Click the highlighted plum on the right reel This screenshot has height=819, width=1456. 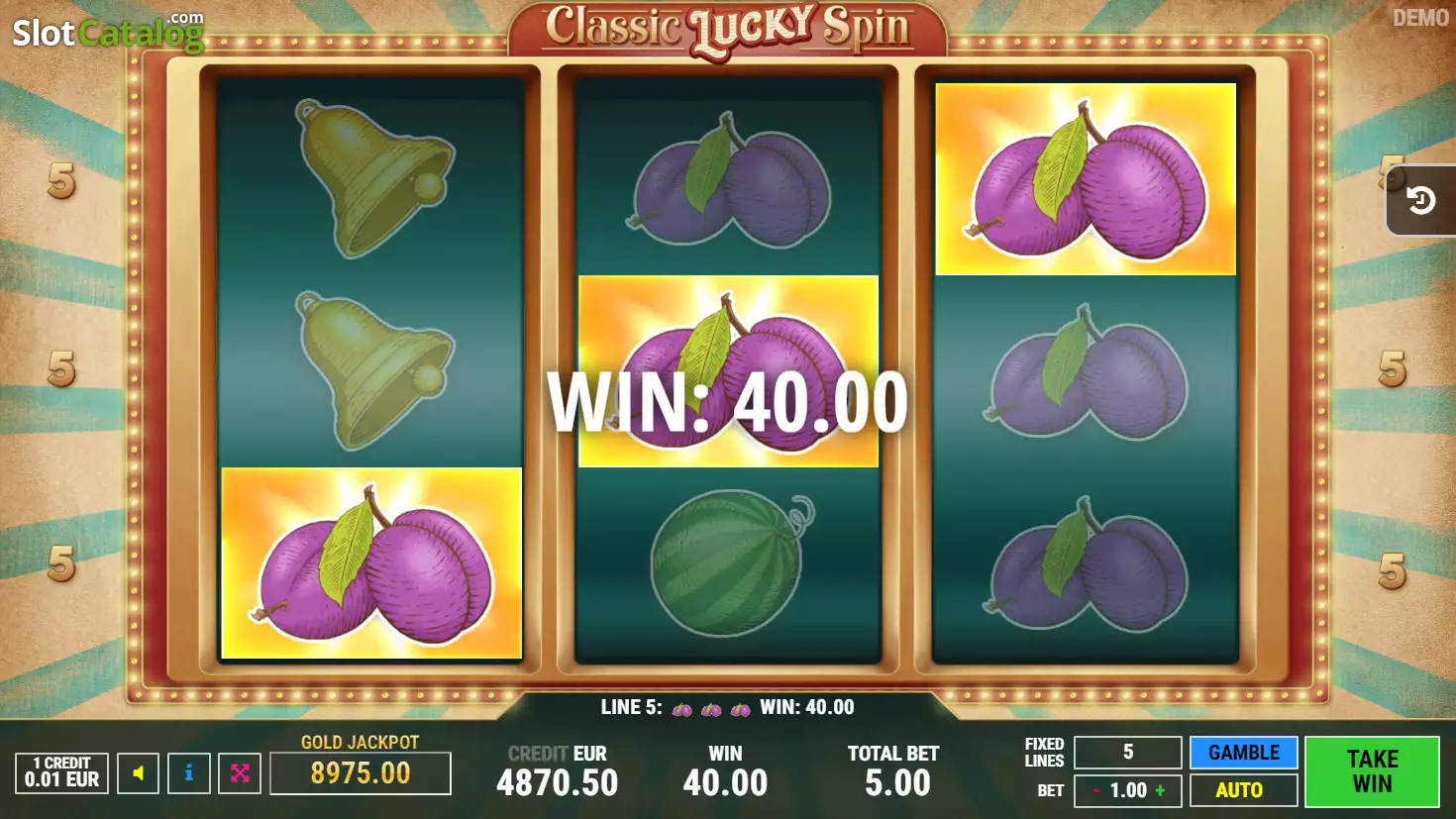point(1086,179)
